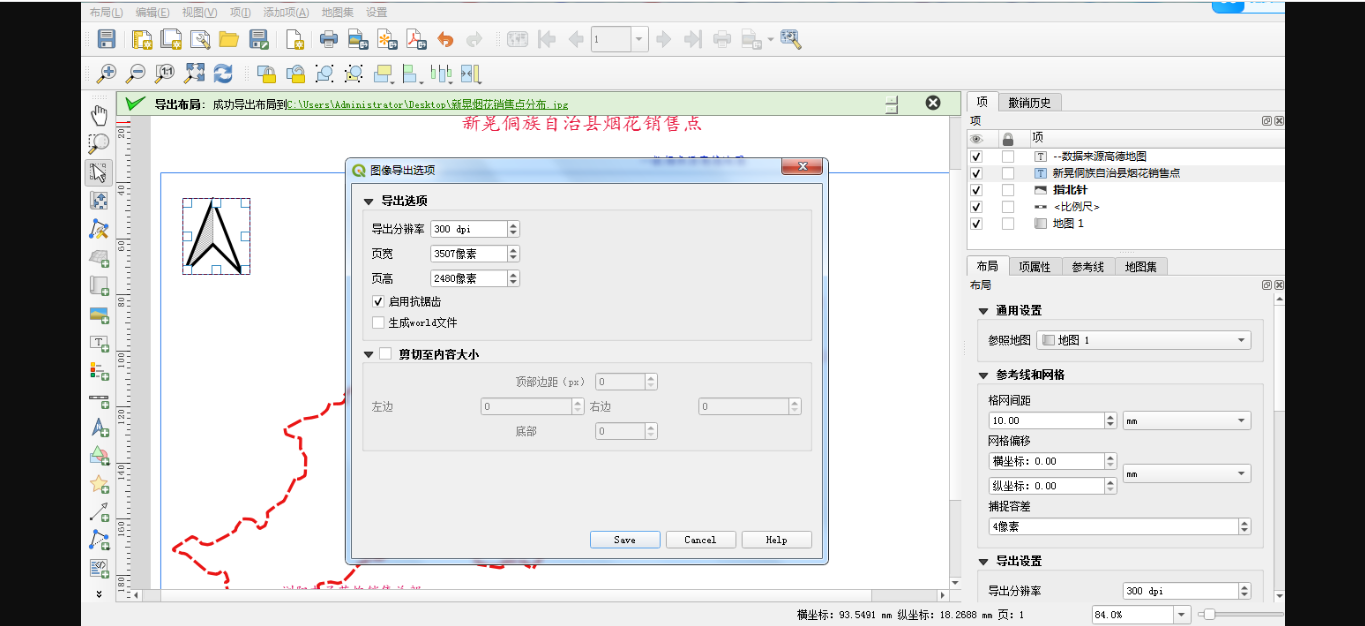This screenshot has height=626, width=1365.
Task: Click the Zoom Out magnifier icon
Action: 135,73
